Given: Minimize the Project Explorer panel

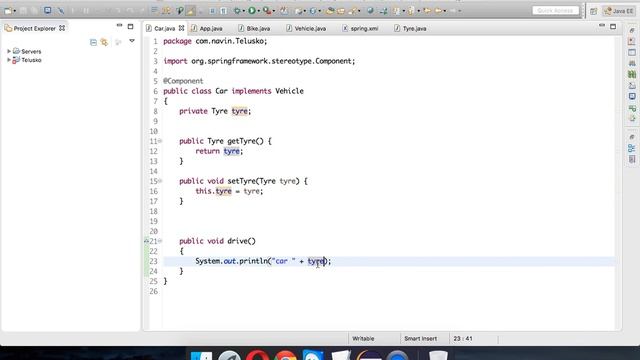Looking at the screenshot, I should point(119,26).
